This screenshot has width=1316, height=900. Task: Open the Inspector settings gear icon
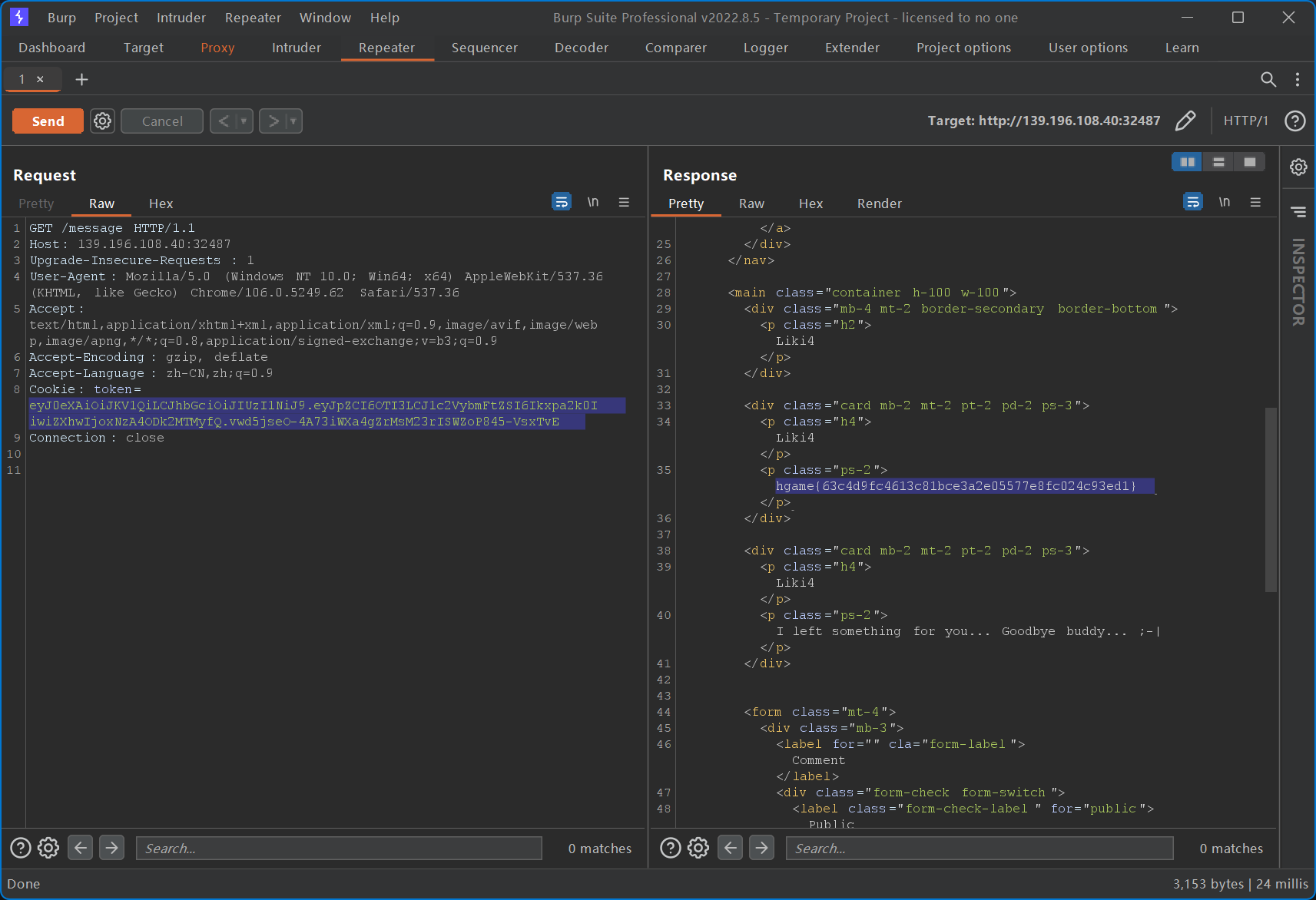[x=1298, y=167]
